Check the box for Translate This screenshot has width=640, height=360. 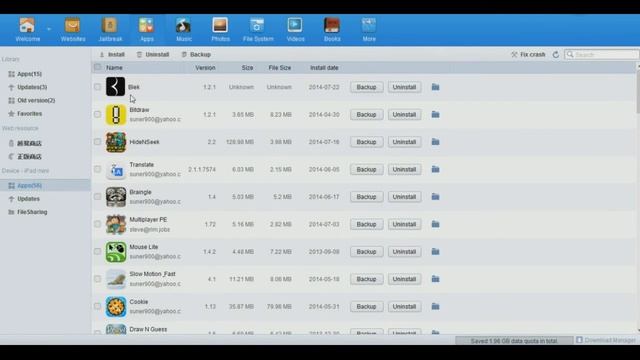pos(97,169)
